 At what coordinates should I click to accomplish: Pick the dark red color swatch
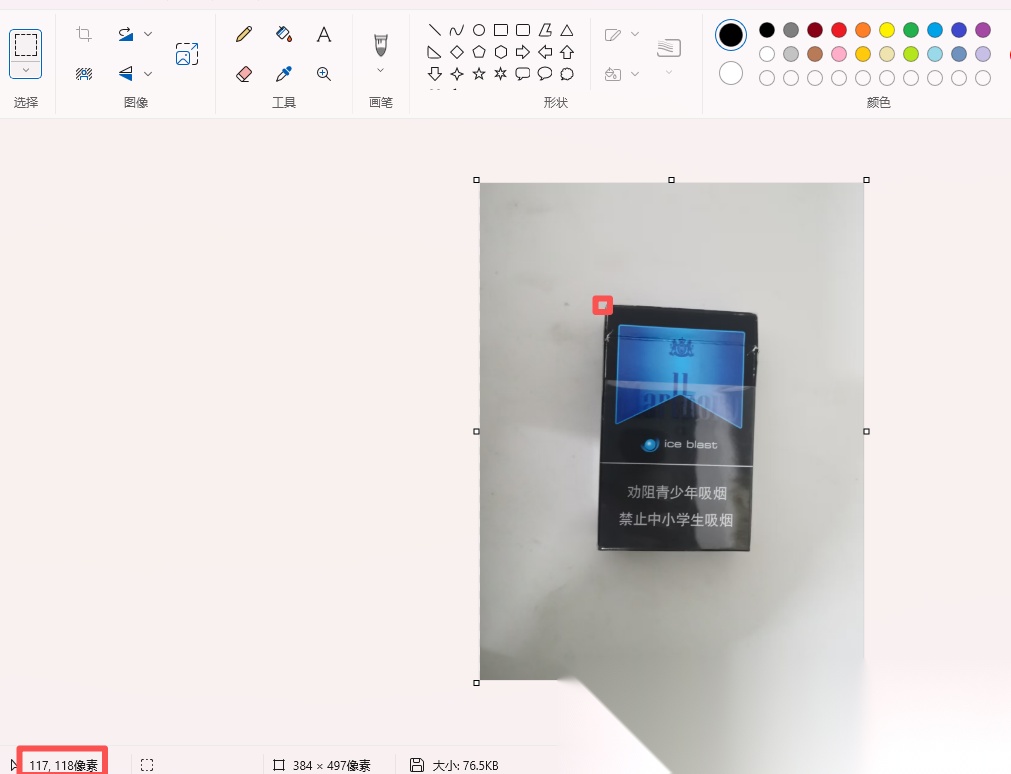815,30
